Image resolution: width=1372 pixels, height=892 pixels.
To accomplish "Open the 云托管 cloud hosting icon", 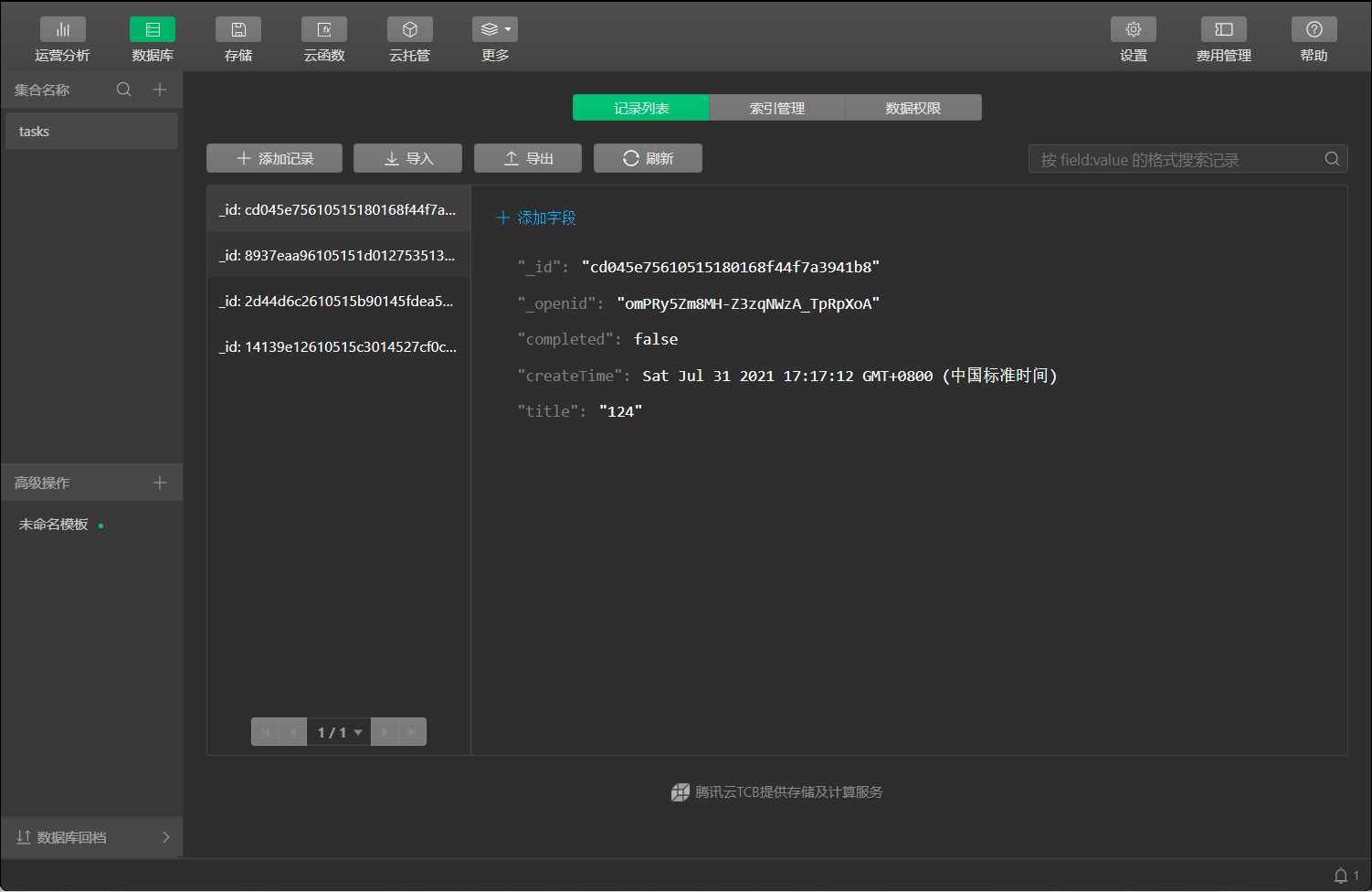I will tap(410, 29).
